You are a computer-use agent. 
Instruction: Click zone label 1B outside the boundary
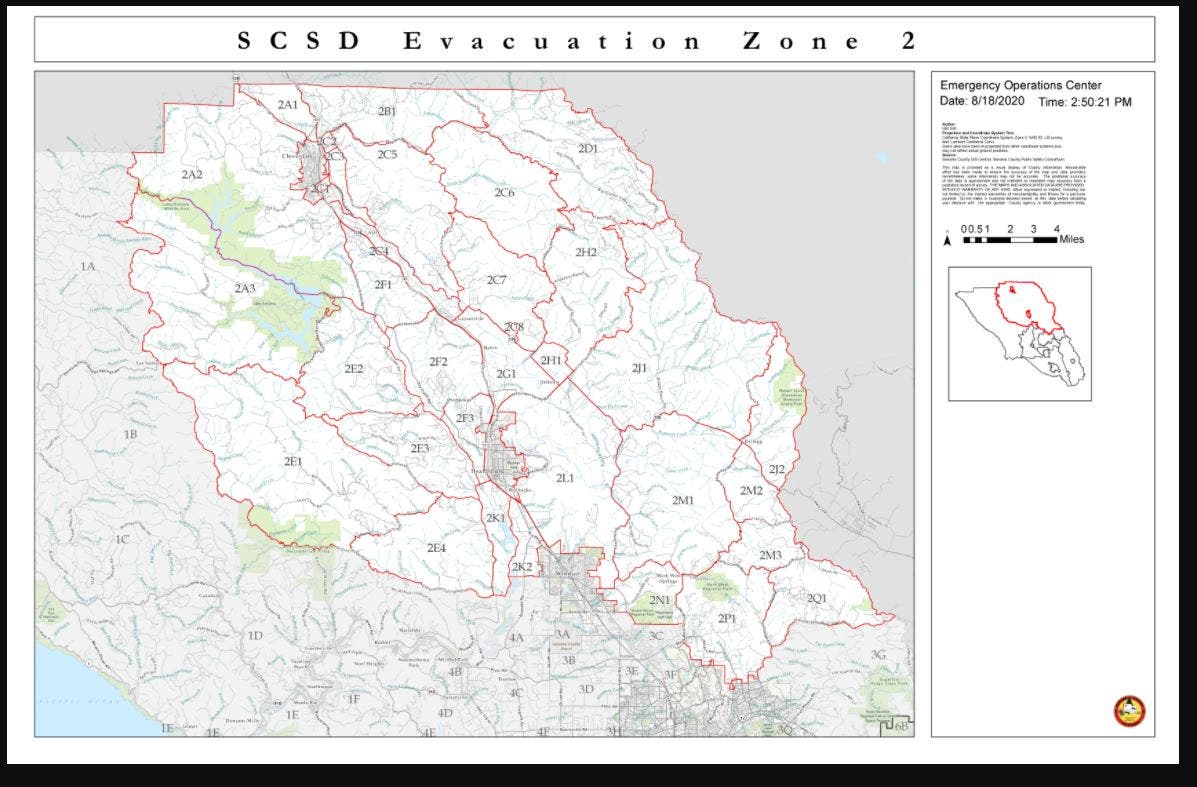pyautogui.click(x=130, y=434)
